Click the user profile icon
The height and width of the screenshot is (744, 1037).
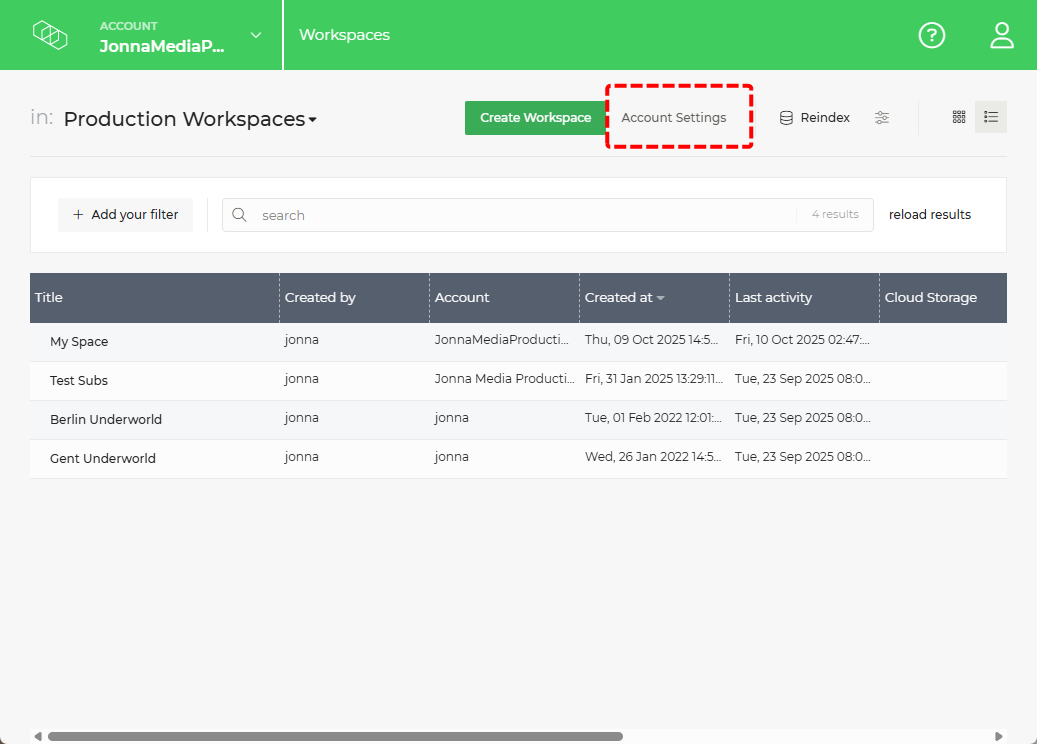(x=1001, y=35)
